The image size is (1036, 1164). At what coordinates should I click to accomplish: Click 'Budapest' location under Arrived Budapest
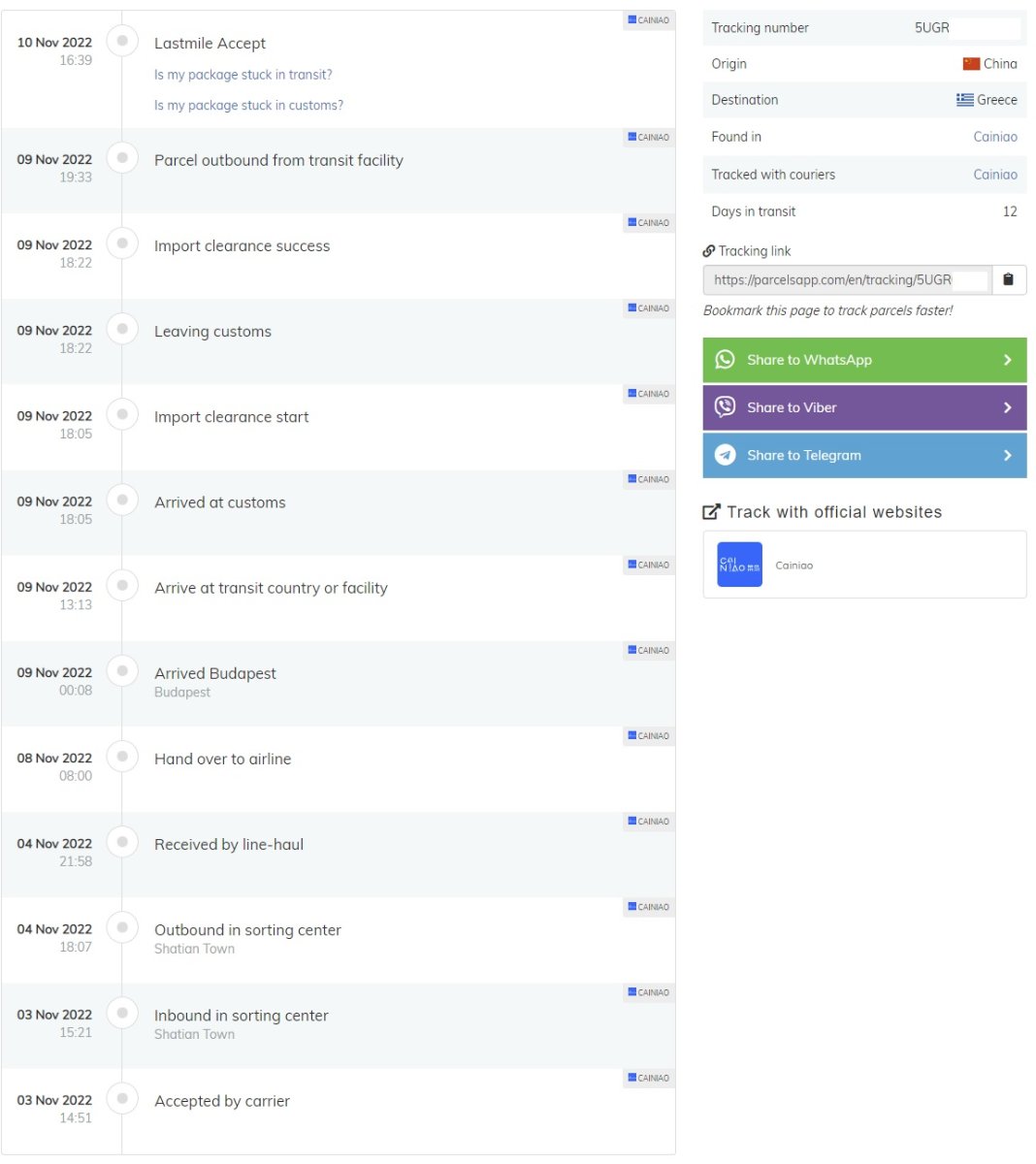click(x=182, y=693)
